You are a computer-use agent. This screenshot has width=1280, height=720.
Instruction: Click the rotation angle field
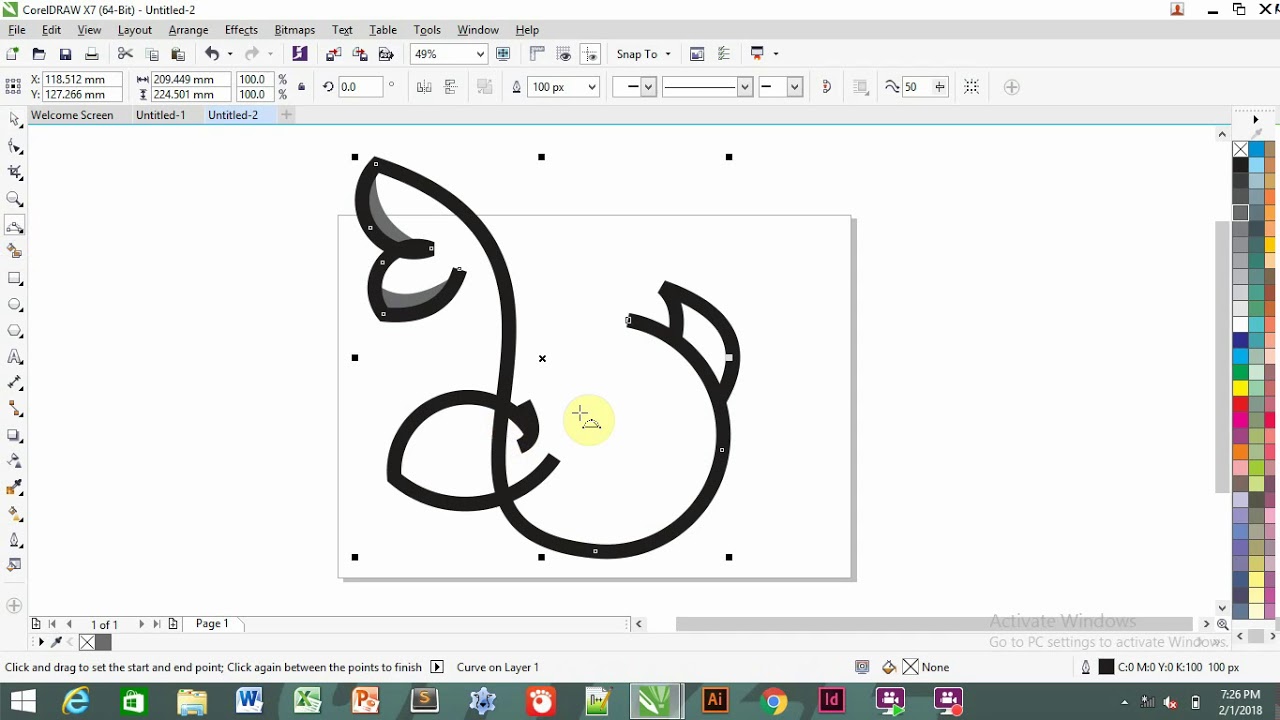(361, 87)
